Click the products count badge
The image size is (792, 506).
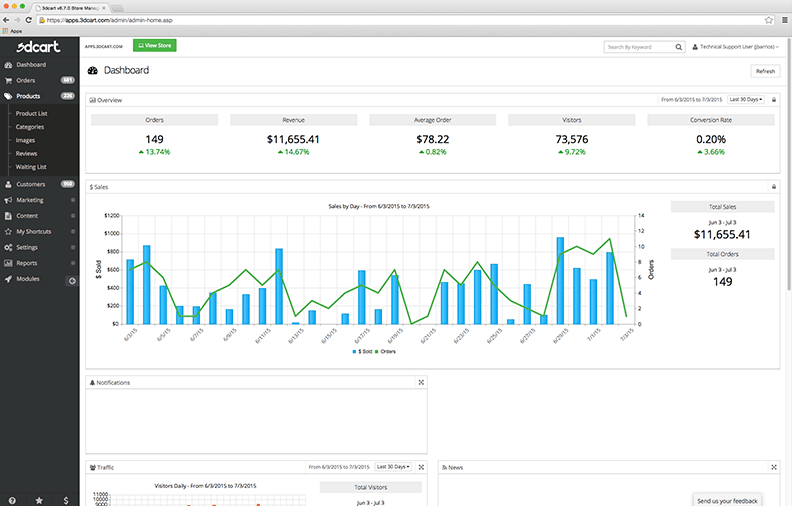click(68, 95)
